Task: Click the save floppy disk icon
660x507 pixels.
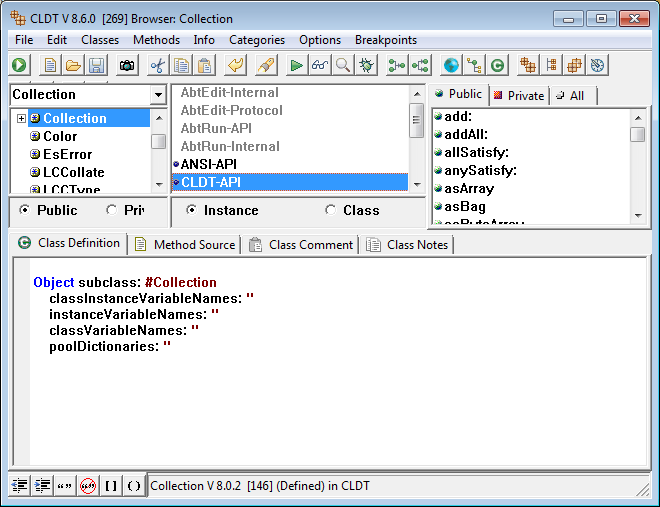Action: (97, 65)
